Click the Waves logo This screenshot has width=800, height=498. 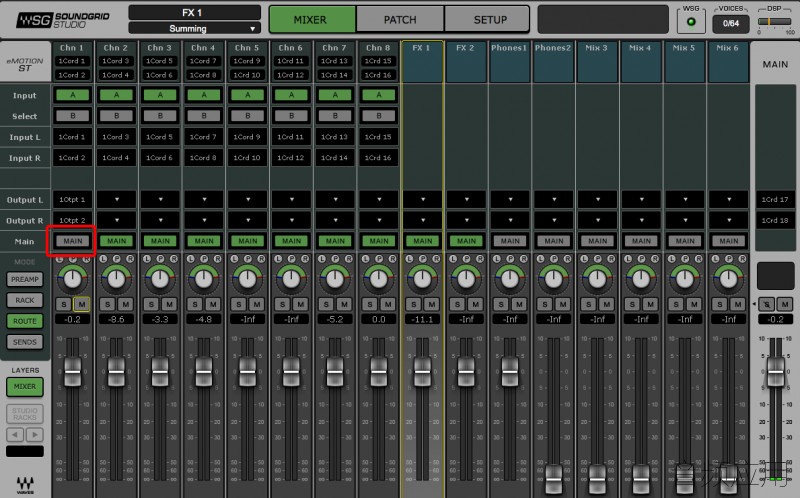tap(25, 484)
